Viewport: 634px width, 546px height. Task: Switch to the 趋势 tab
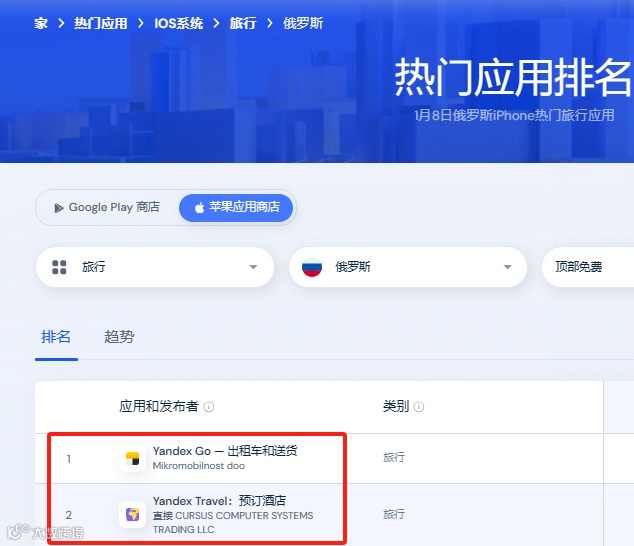[x=119, y=337]
